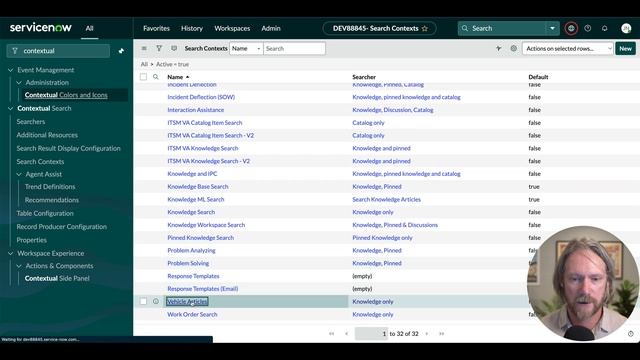
Task: Open the Admin menu
Action: (x=271, y=28)
